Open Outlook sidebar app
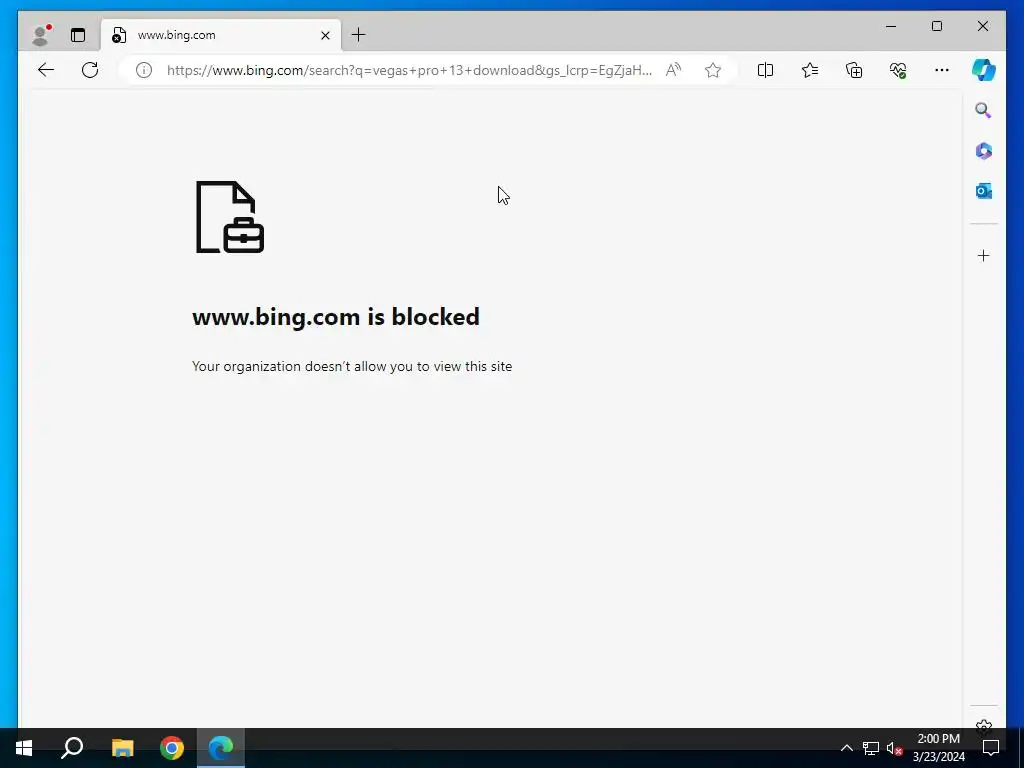This screenshot has width=1024, height=768. (984, 191)
